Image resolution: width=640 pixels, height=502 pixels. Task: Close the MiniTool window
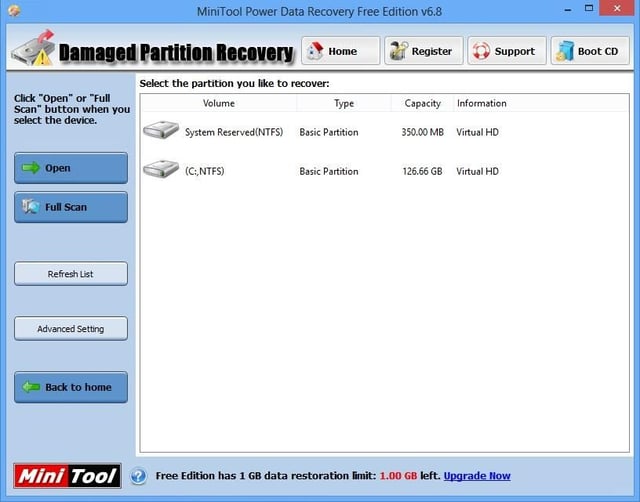pos(617,8)
